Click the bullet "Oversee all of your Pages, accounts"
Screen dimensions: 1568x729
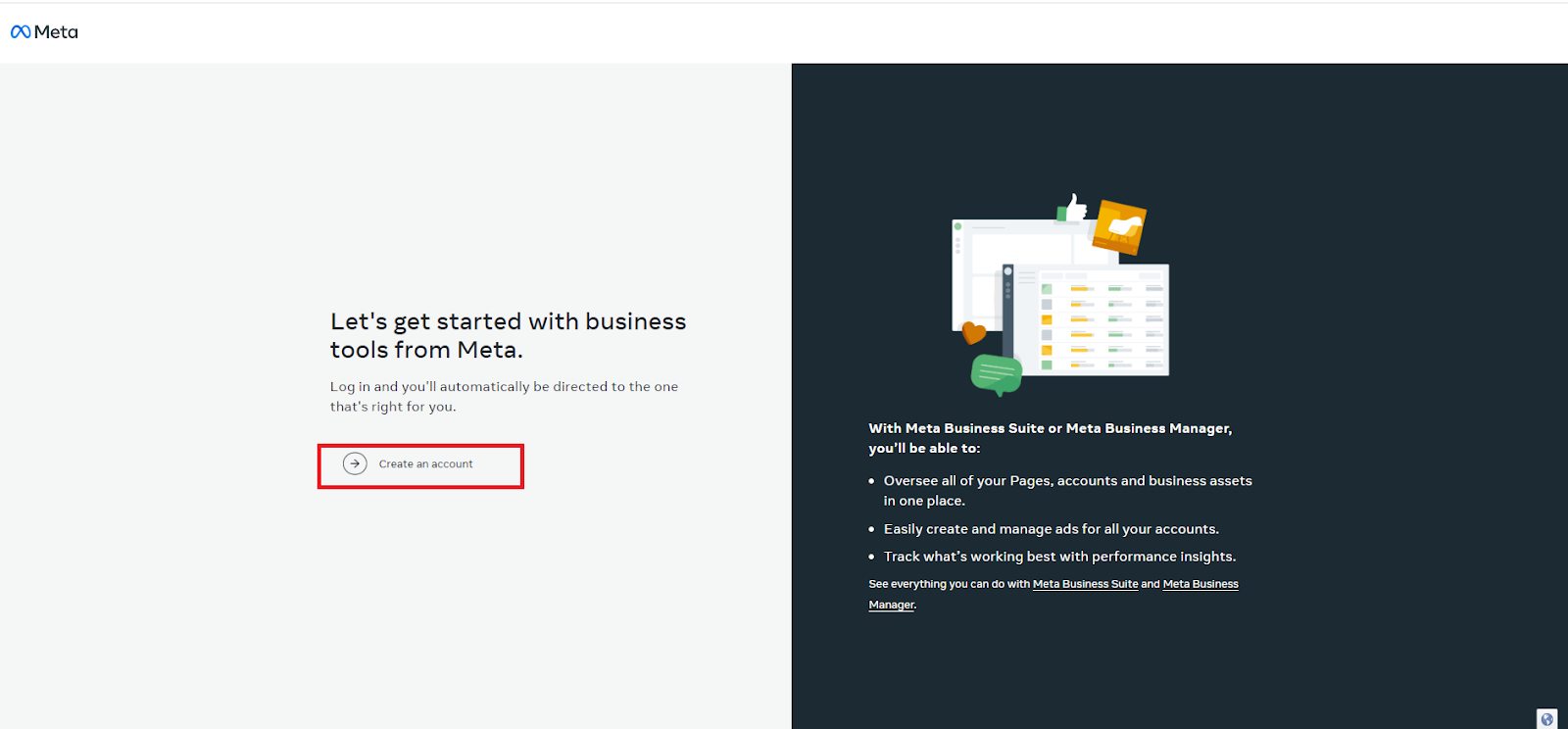[x=1067, y=491]
